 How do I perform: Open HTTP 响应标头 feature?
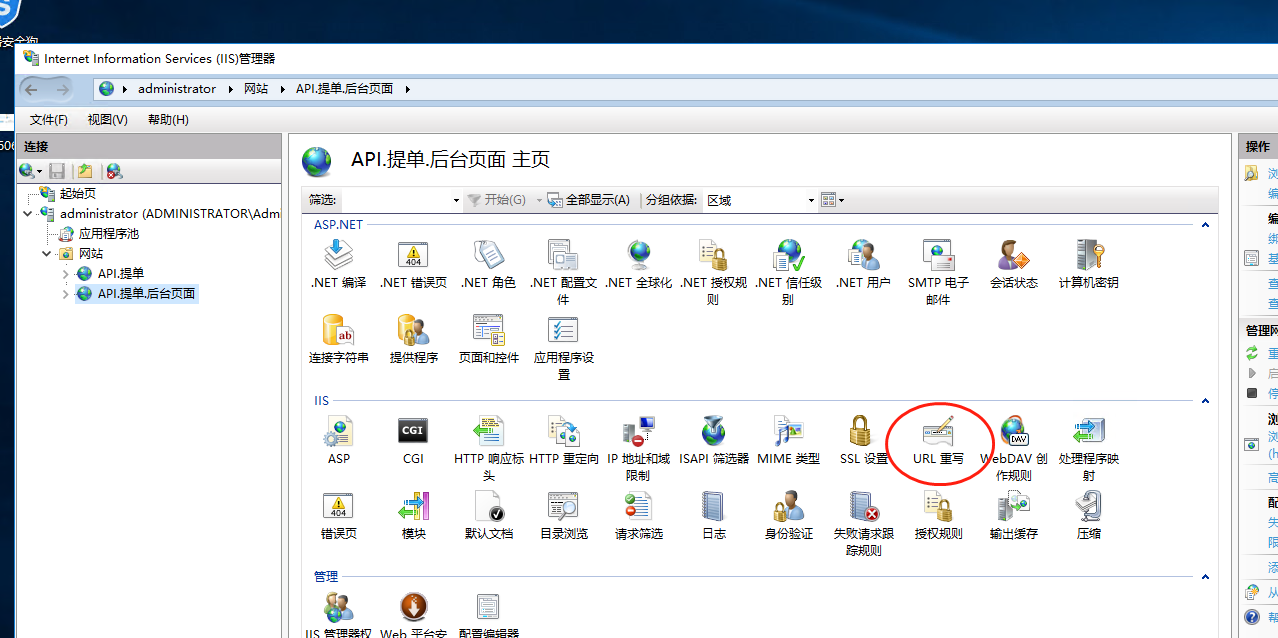488,448
